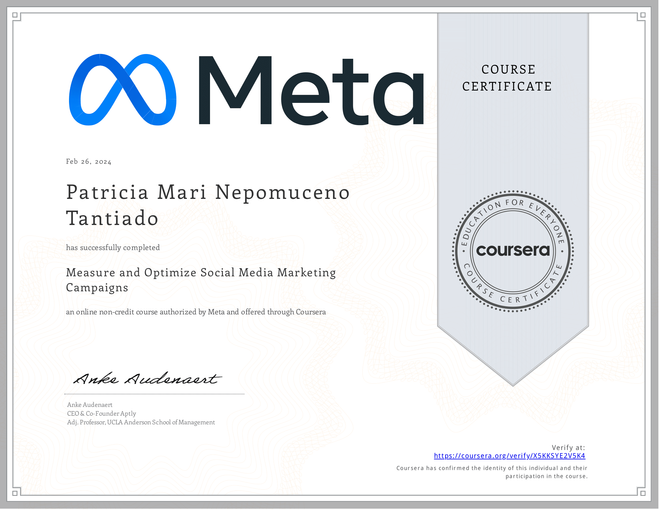The width and height of the screenshot is (660, 510).
Task: Click the Meta wordmark text
Action: pos(310,90)
